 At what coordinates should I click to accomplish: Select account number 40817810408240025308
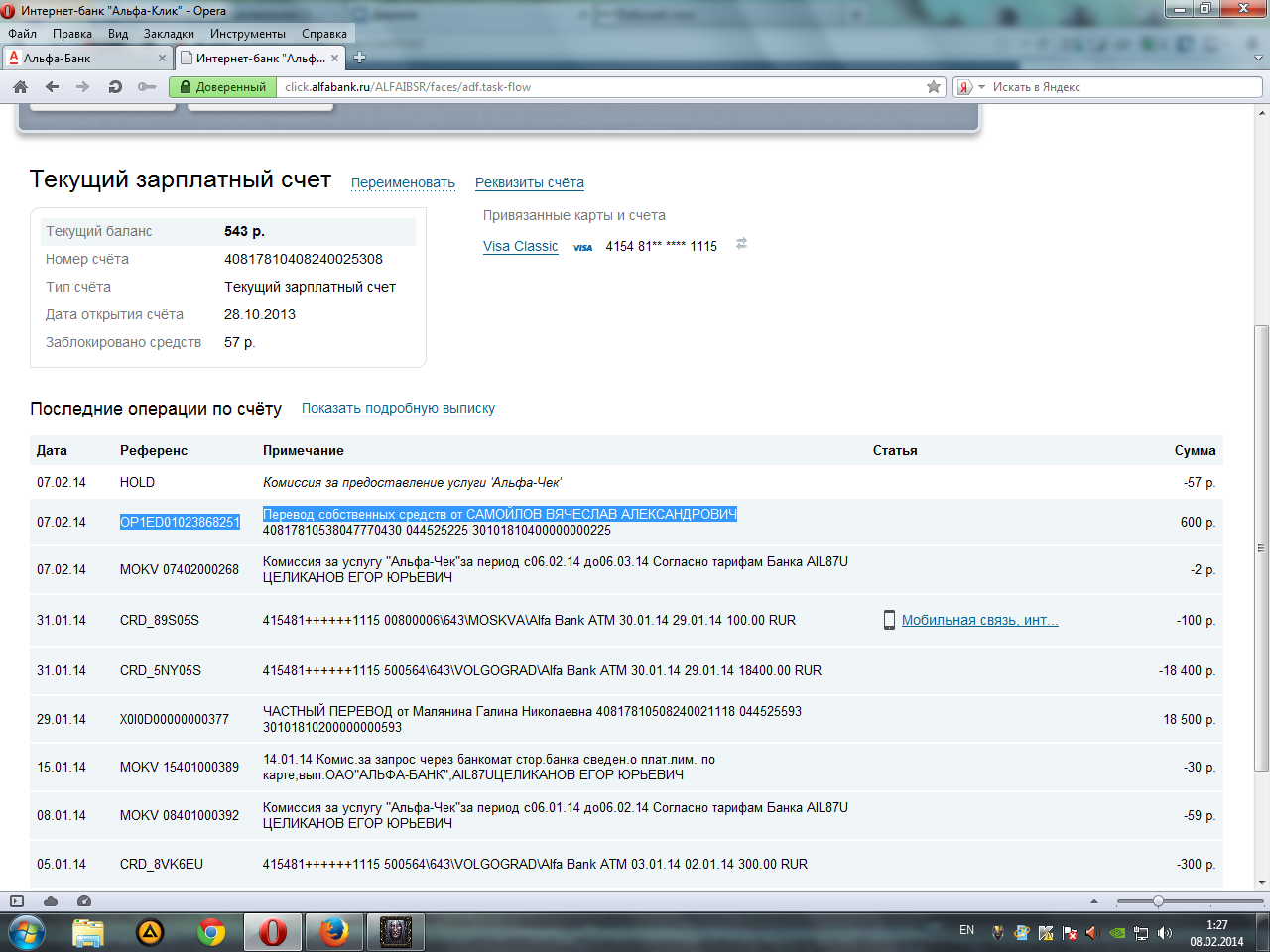[304, 259]
